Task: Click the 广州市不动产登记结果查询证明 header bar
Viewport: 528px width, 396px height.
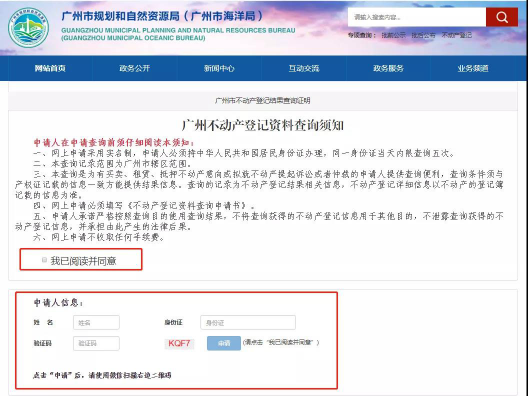Action: point(263,100)
